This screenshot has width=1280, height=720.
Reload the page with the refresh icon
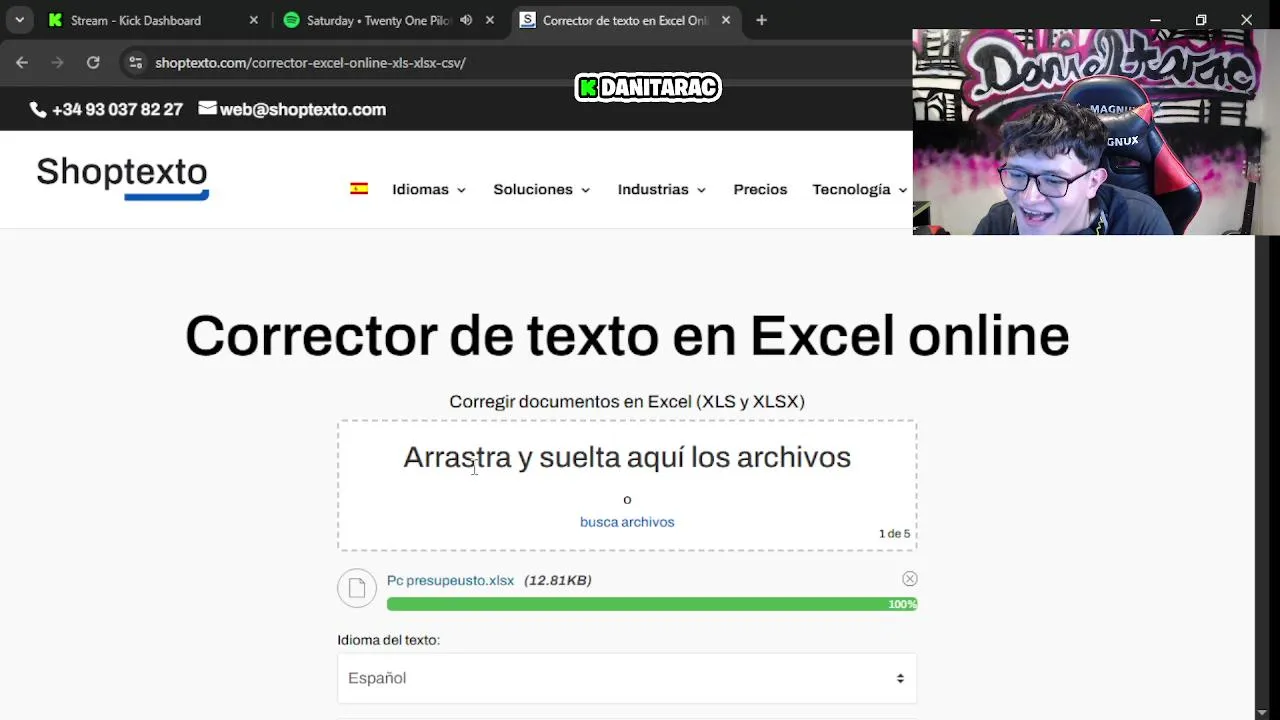click(93, 62)
